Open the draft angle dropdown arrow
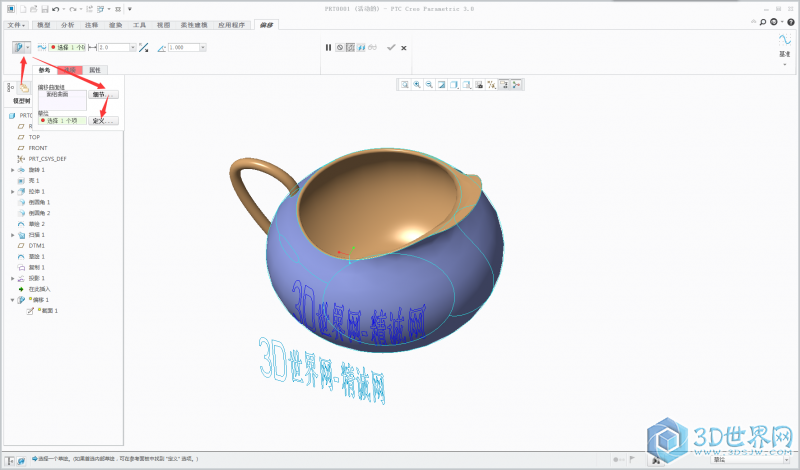Image resolution: width=800 pixels, height=470 pixels. 203,47
